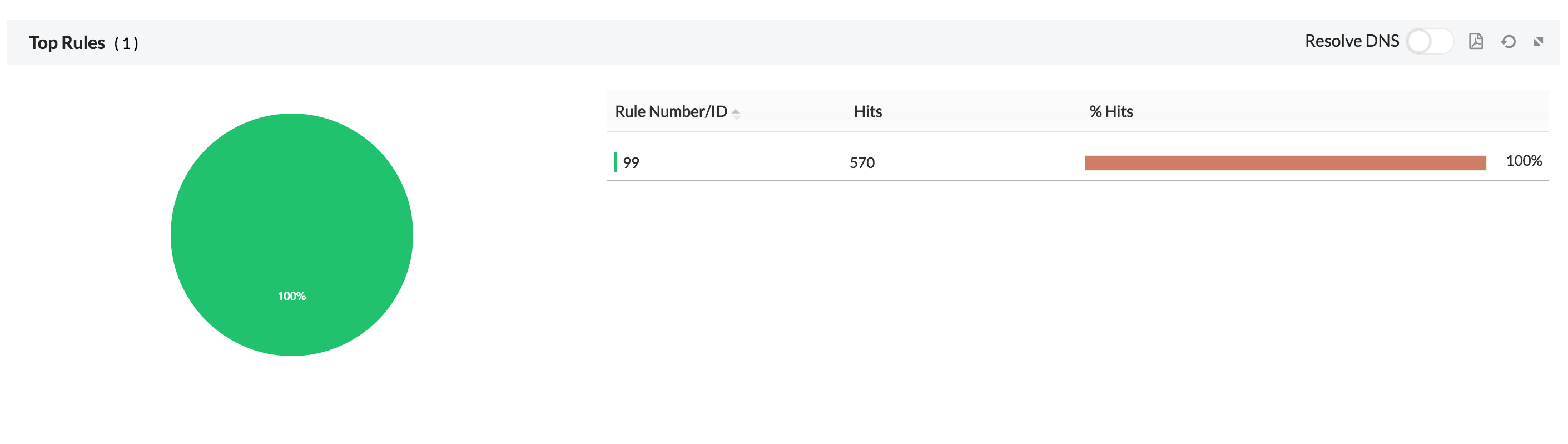Export Top Rules as PDF

pos(1476,41)
